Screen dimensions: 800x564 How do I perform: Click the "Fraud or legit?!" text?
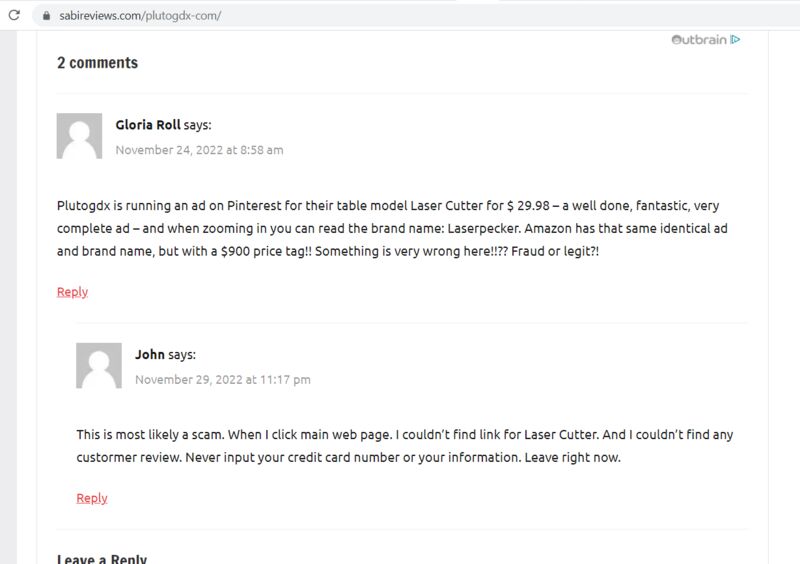(x=555, y=252)
